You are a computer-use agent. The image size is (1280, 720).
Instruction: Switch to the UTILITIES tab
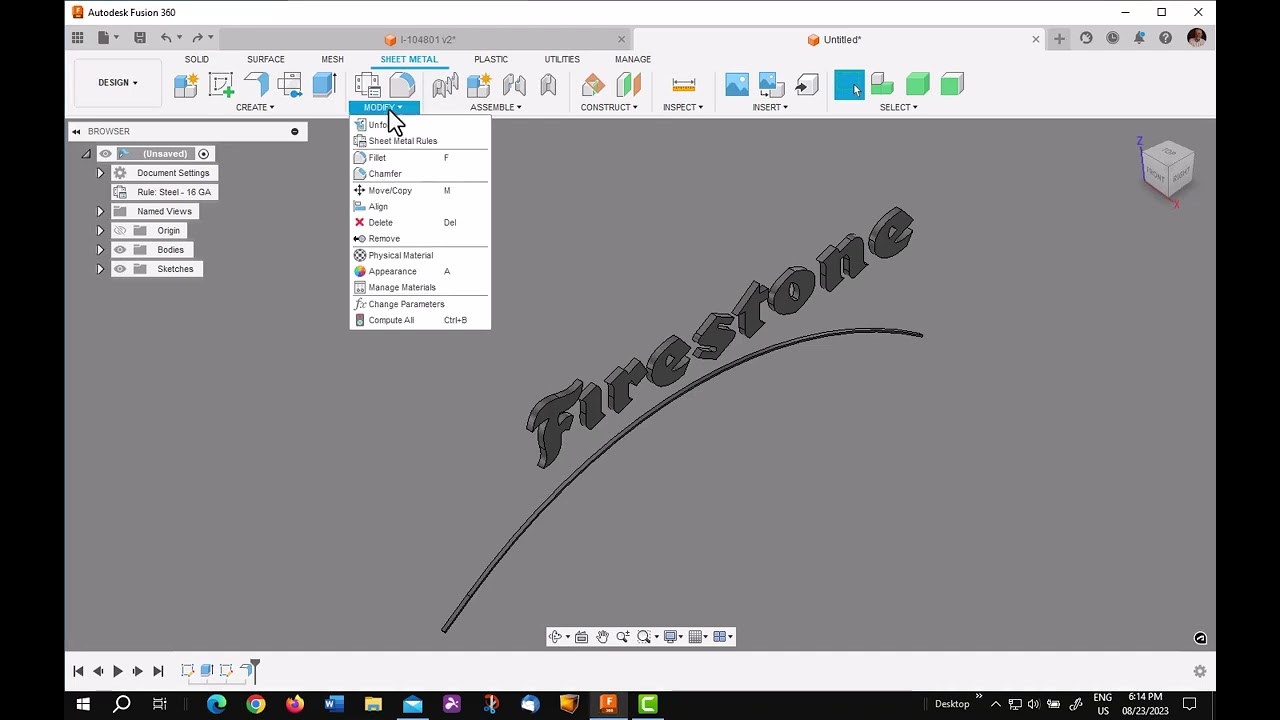click(x=562, y=59)
